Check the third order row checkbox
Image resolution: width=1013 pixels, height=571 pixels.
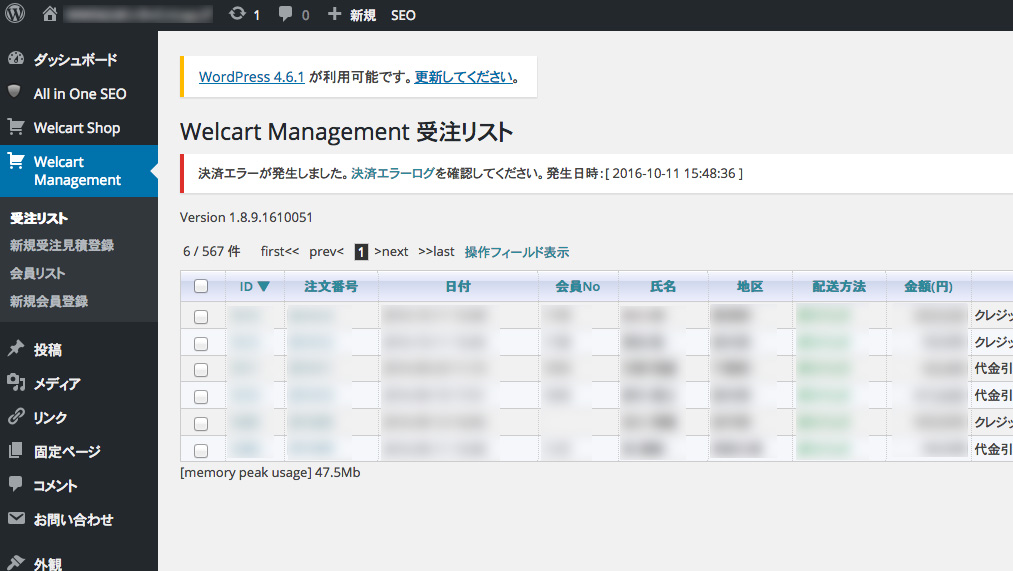[201, 370]
